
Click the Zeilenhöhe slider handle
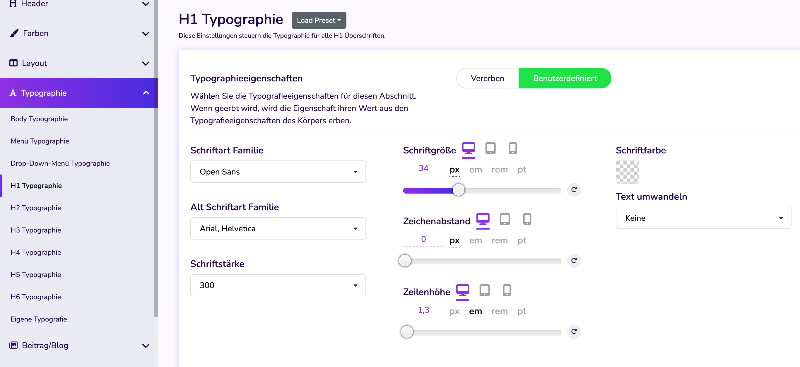tap(407, 332)
